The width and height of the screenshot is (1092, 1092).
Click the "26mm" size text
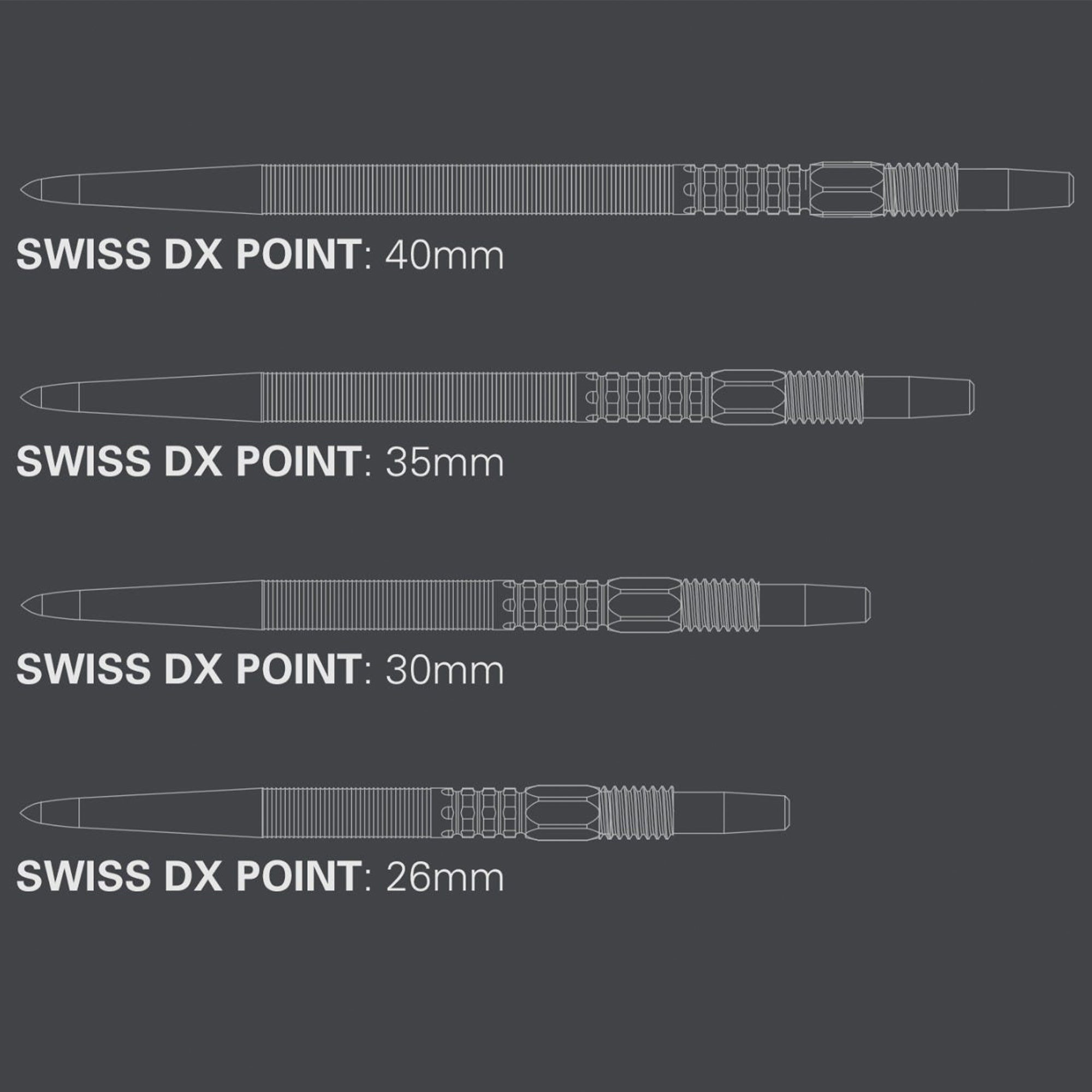(444, 877)
